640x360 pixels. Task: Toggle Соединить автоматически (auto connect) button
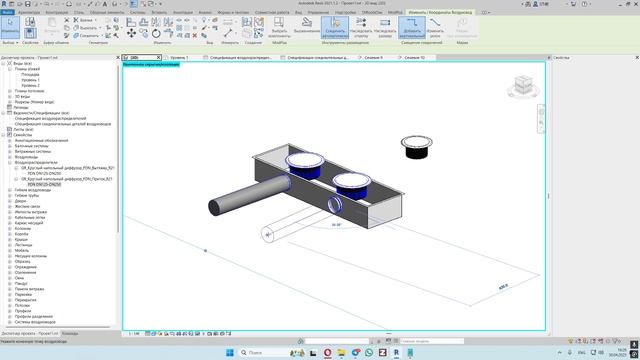pyautogui.click(x=335, y=27)
